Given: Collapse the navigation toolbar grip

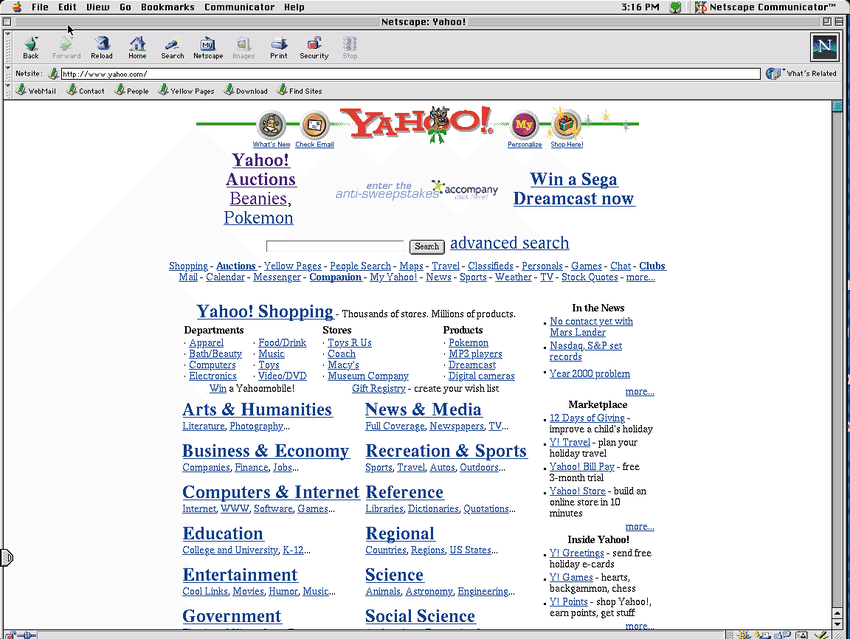Looking at the screenshot, I should [x=8, y=47].
